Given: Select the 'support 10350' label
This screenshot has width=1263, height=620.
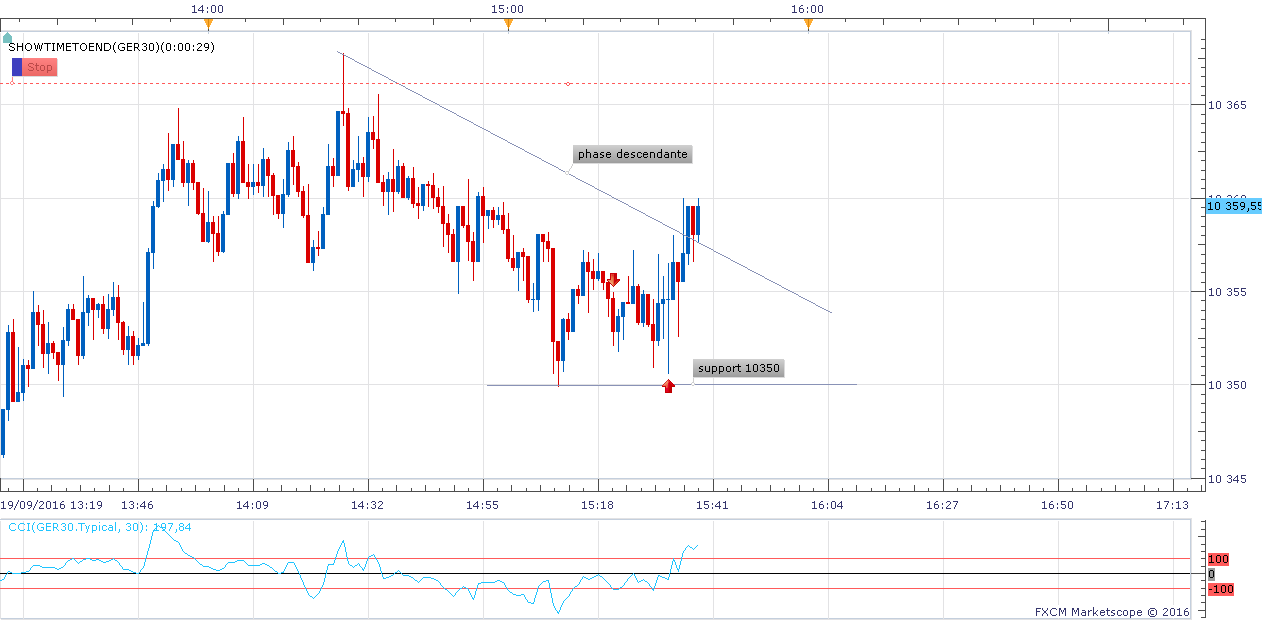Looking at the screenshot, I should [x=739, y=368].
